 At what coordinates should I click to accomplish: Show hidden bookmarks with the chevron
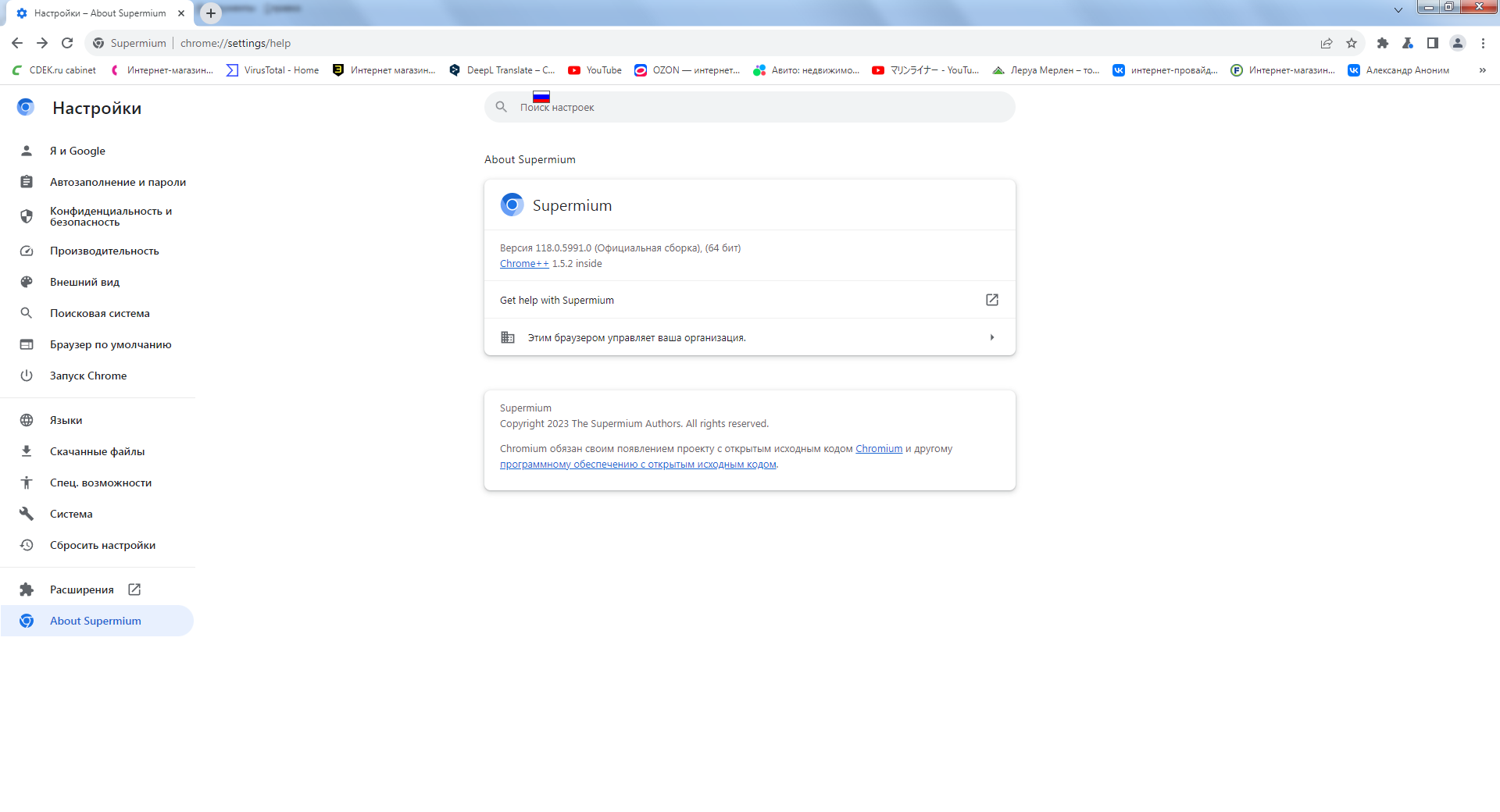pyautogui.click(x=1483, y=70)
